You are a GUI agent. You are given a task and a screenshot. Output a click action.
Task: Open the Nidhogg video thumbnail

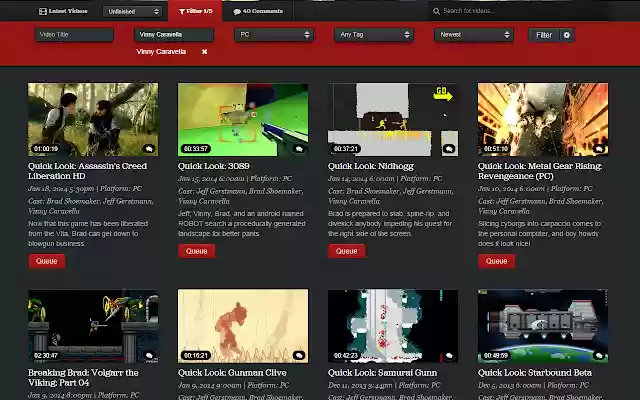[x=393, y=119]
